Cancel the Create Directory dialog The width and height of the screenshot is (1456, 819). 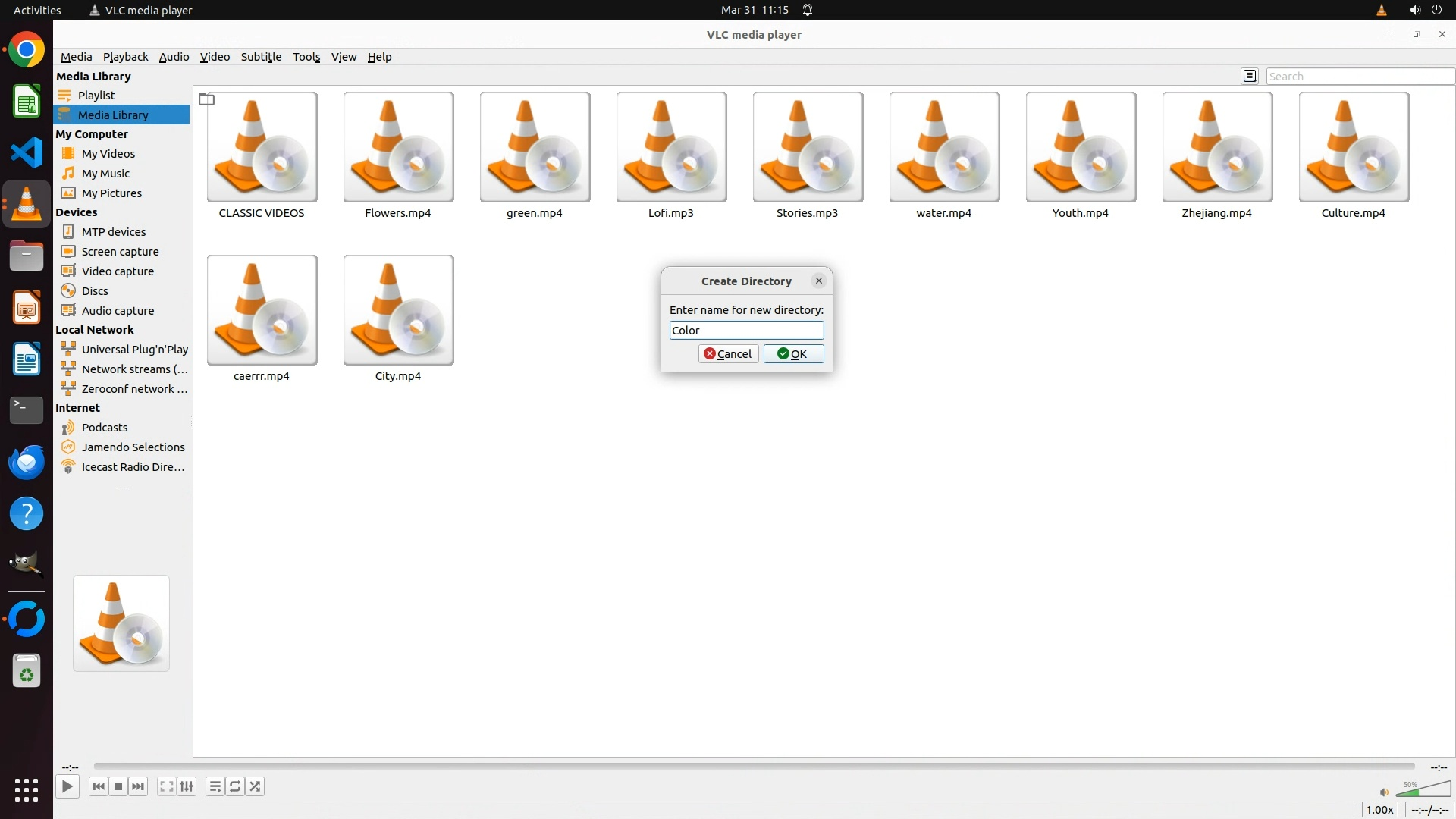[x=728, y=354]
